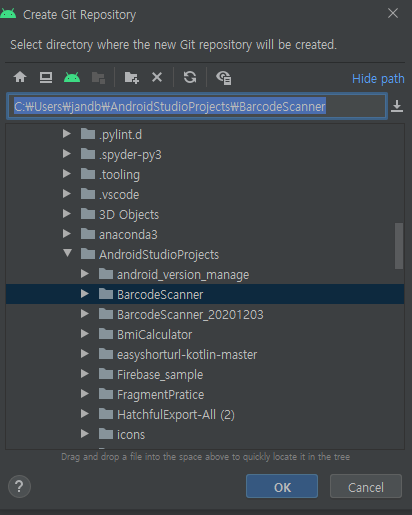Expand the .vscode folder

click(x=67, y=194)
